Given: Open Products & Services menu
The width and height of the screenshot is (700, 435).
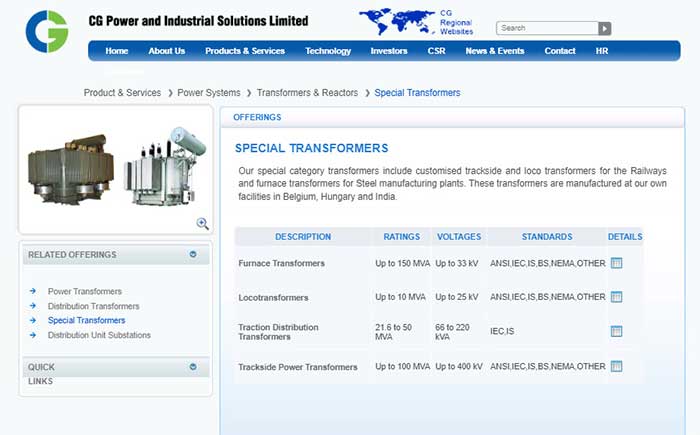Looking at the screenshot, I should [x=245, y=51].
